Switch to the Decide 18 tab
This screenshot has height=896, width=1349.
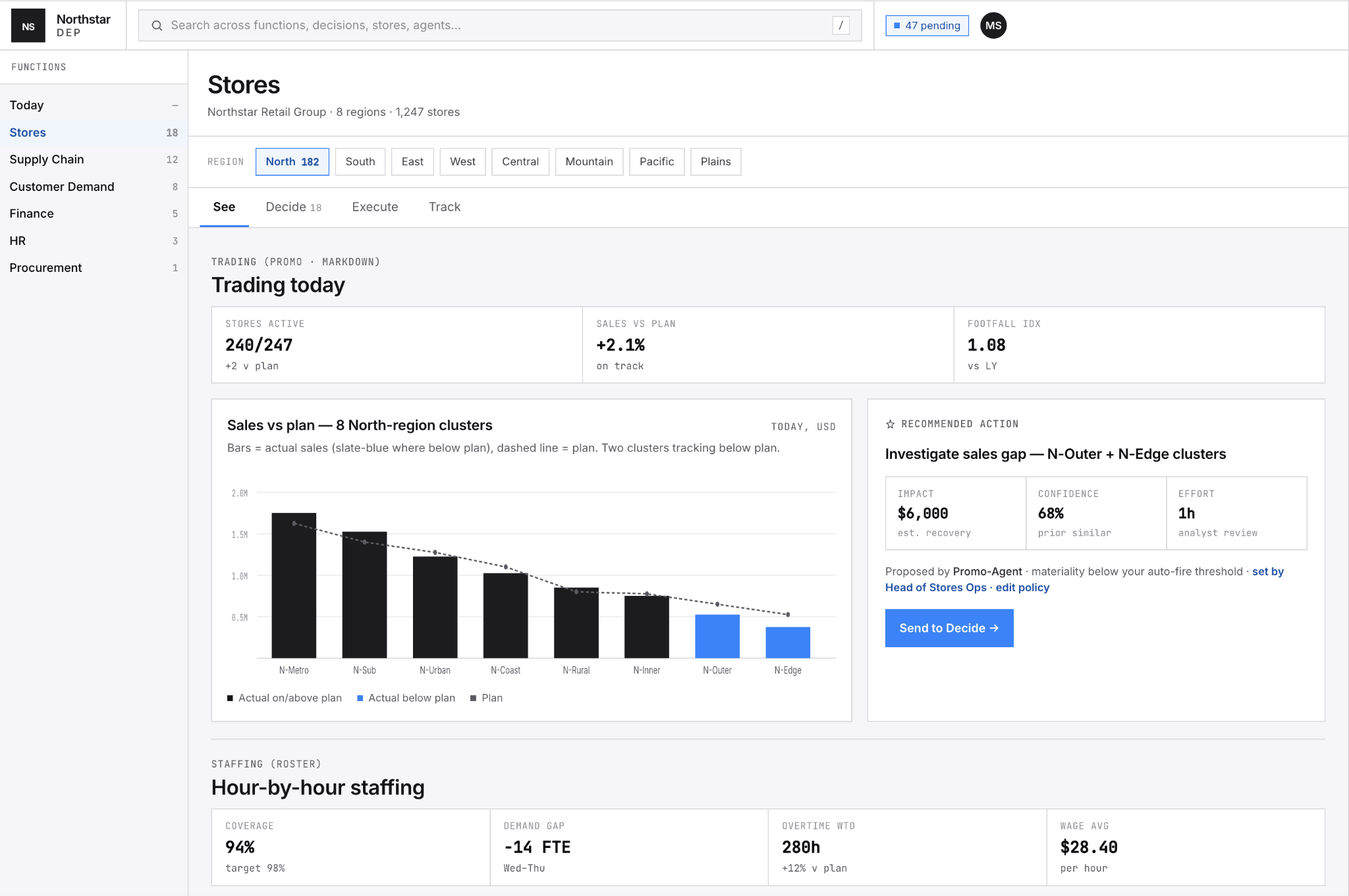294,207
